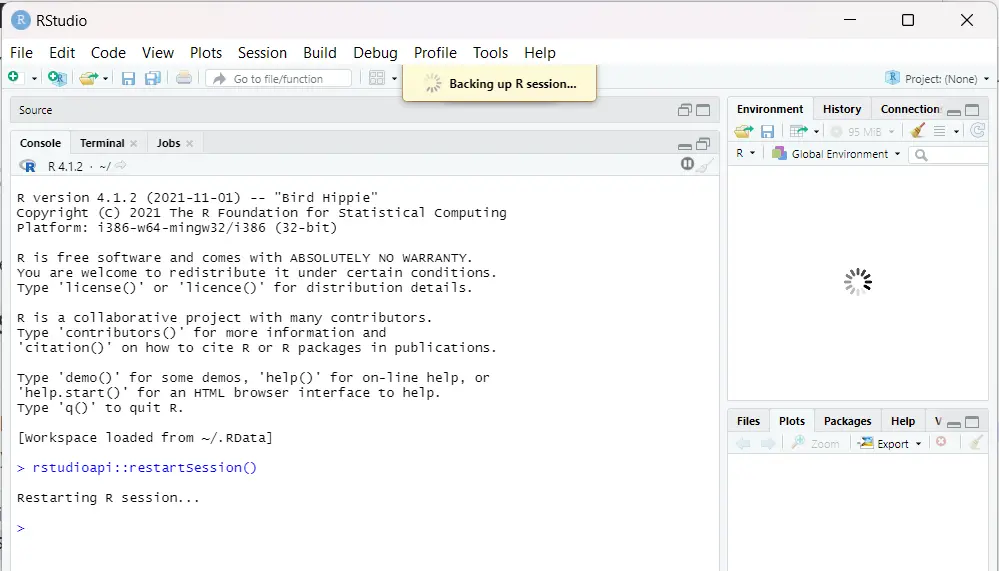Click the Load workspace folder icon
999x571 pixels.
pos(744,131)
